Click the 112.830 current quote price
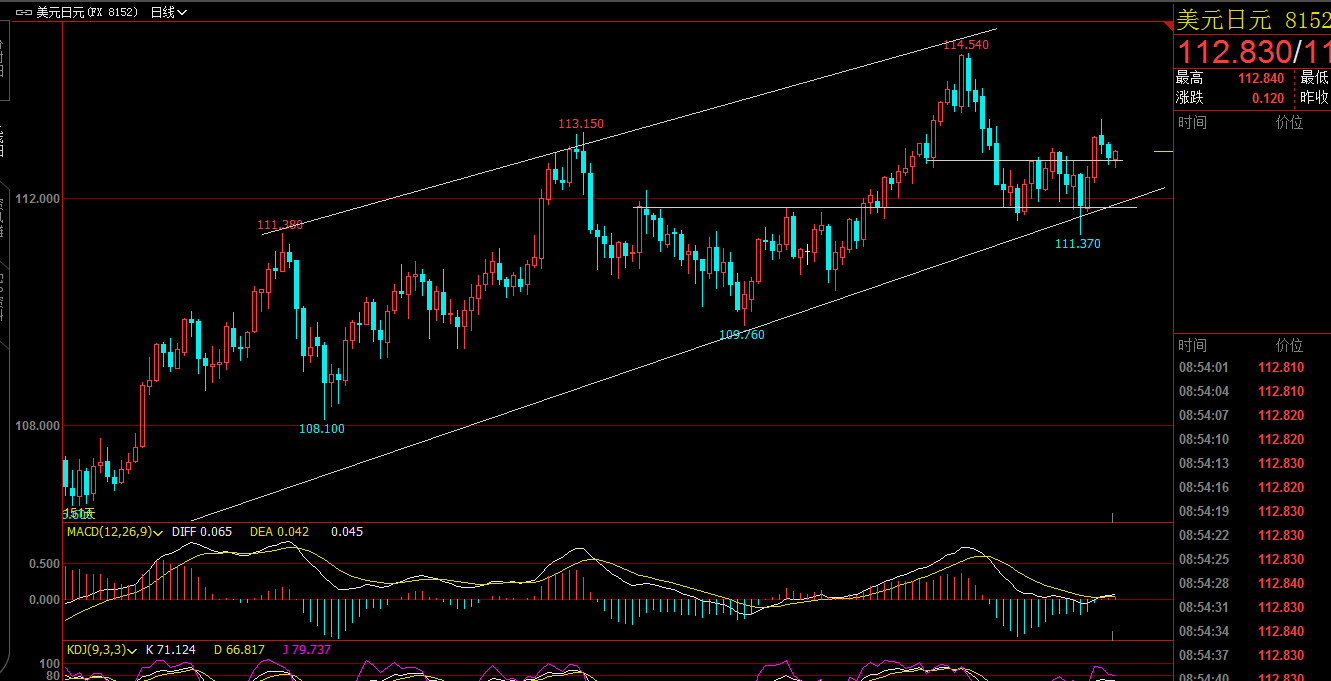 [1232, 51]
